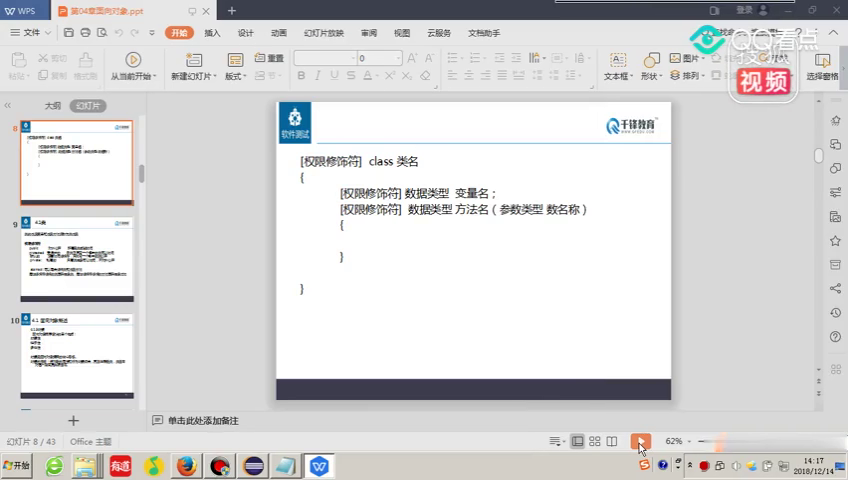Toggle bold formatting
Screen dimensions: 848x480
pyautogui.click(x=300, y=76)
